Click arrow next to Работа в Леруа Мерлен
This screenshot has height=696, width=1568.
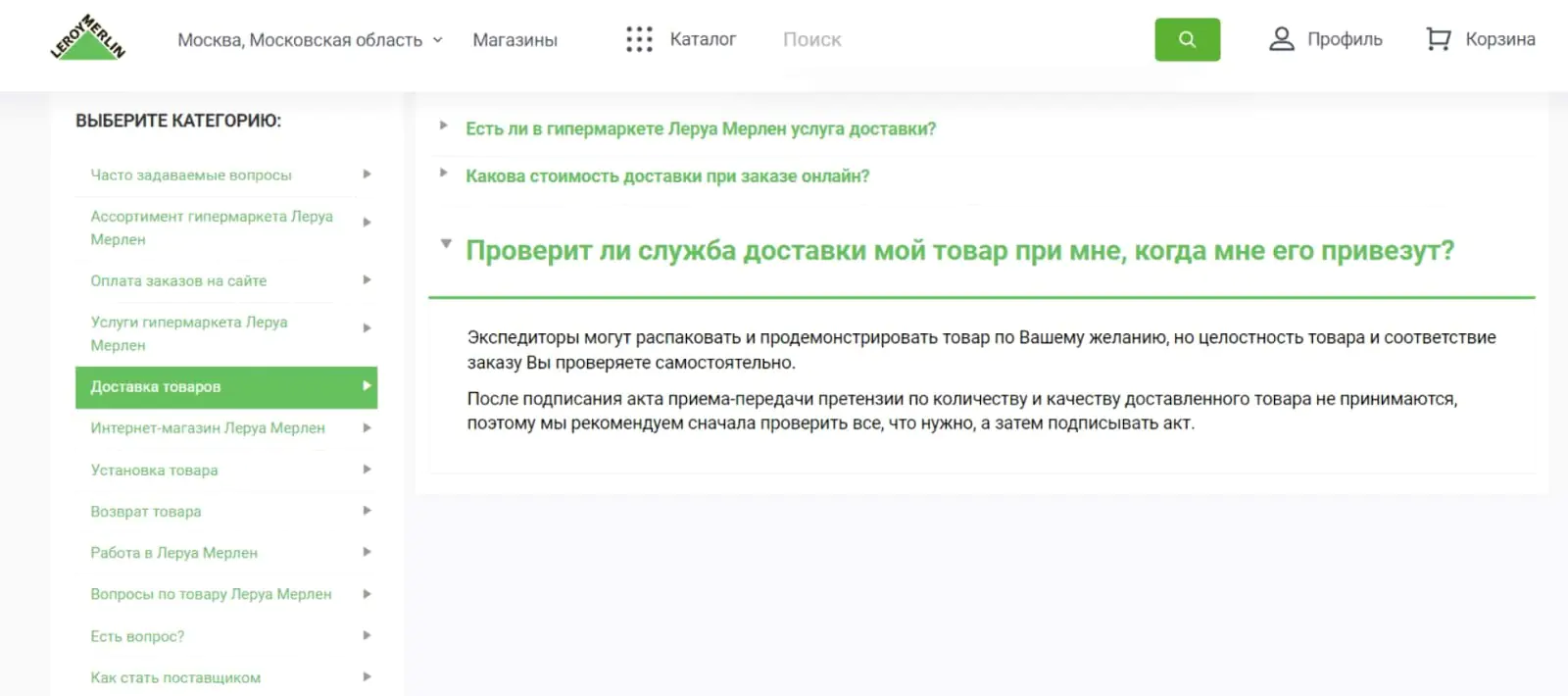[x=367, y=552]
